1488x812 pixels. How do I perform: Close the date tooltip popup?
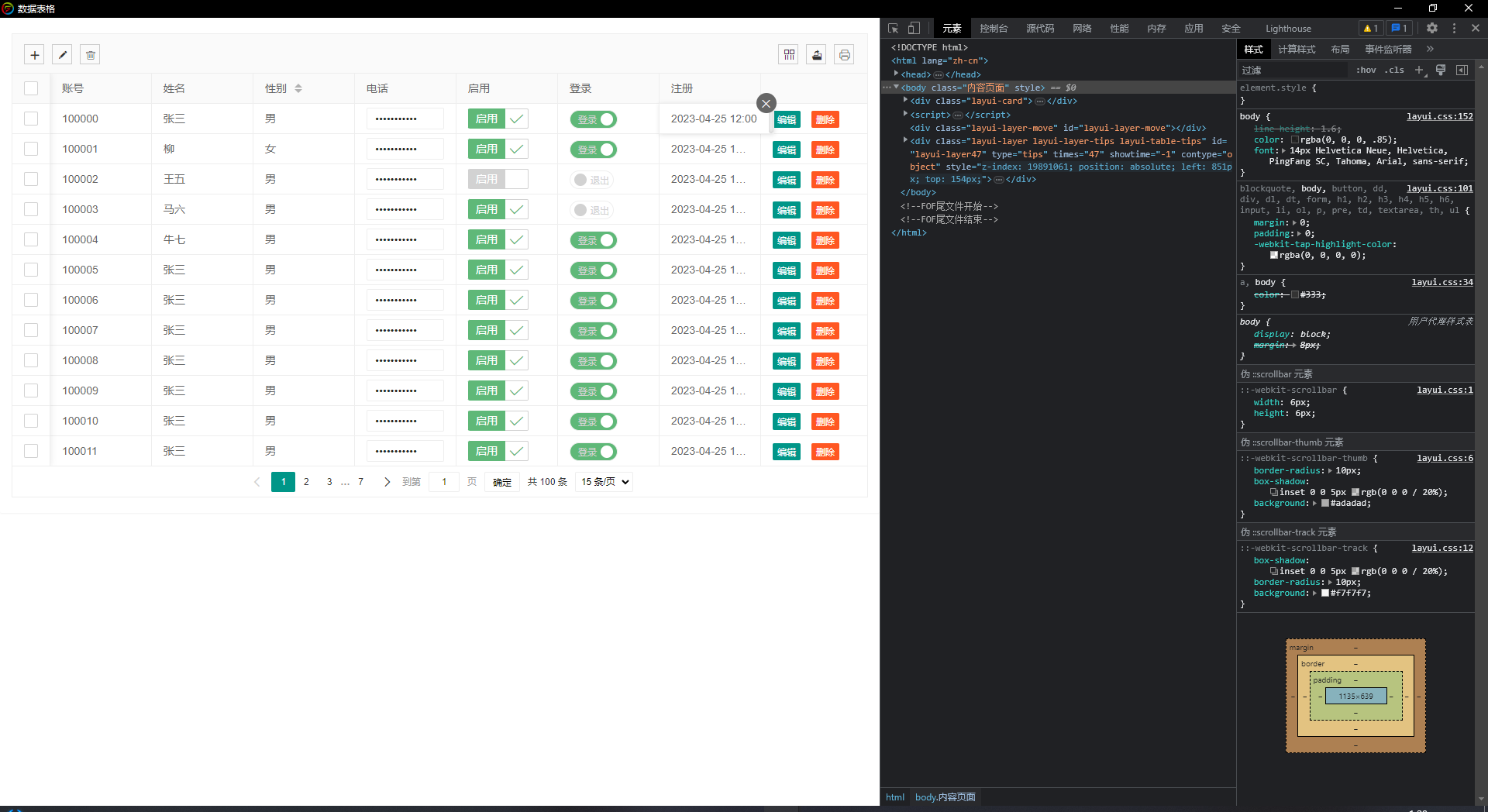point(766,103)
